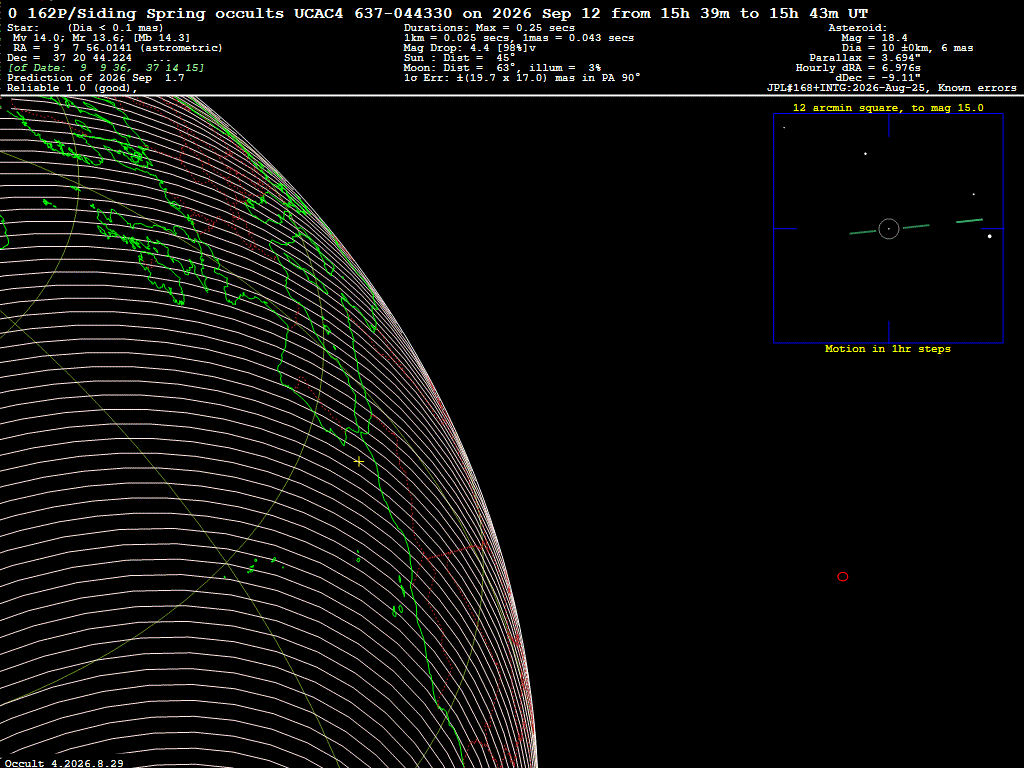Click the 'Reliable 1.0 (good)' line
This screenshot has height=768, width=1024.
pyautogui.click(x=72, y=88)
